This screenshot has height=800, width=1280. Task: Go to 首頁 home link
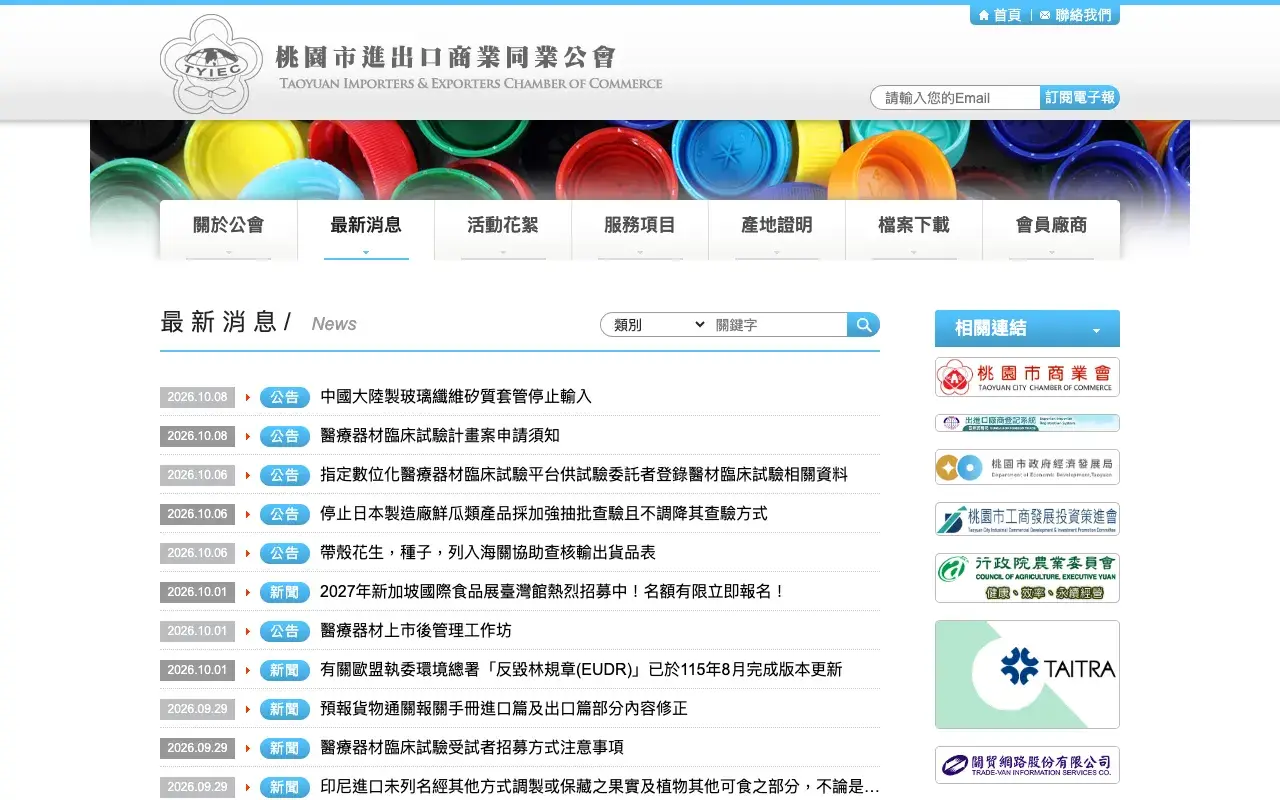[999, 15]
